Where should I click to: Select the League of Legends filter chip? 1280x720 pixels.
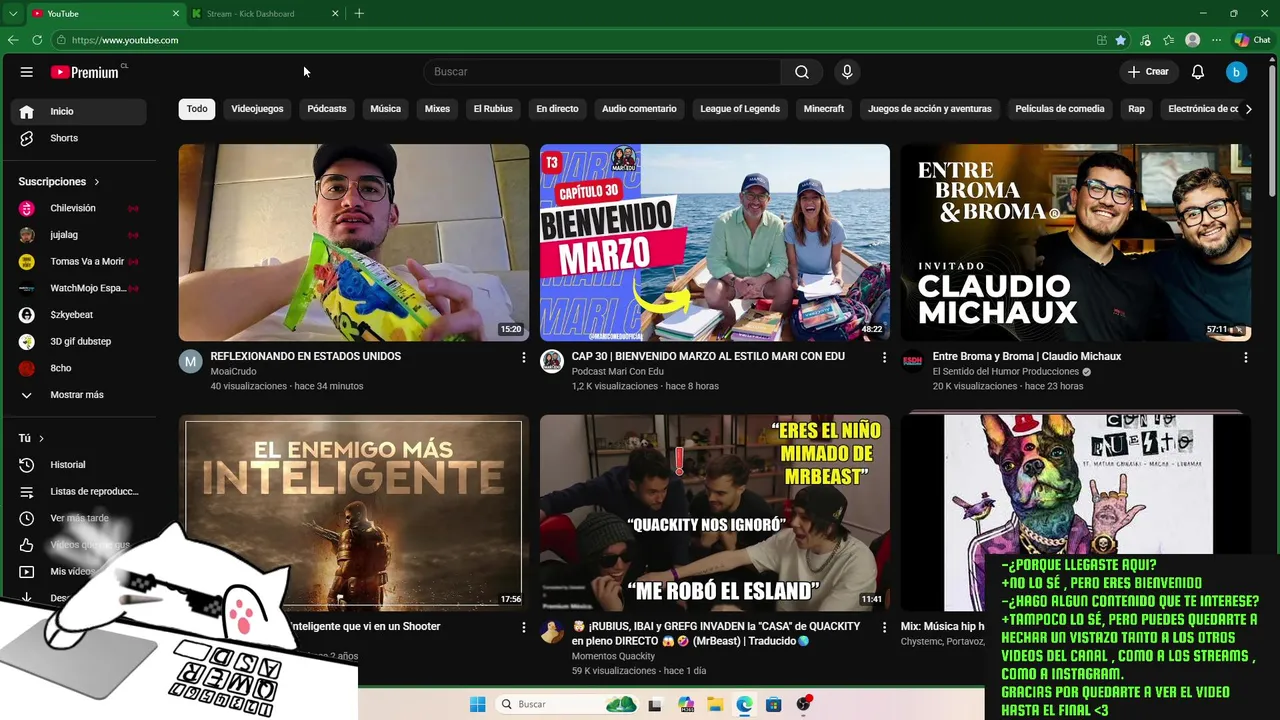click(740, 109)
